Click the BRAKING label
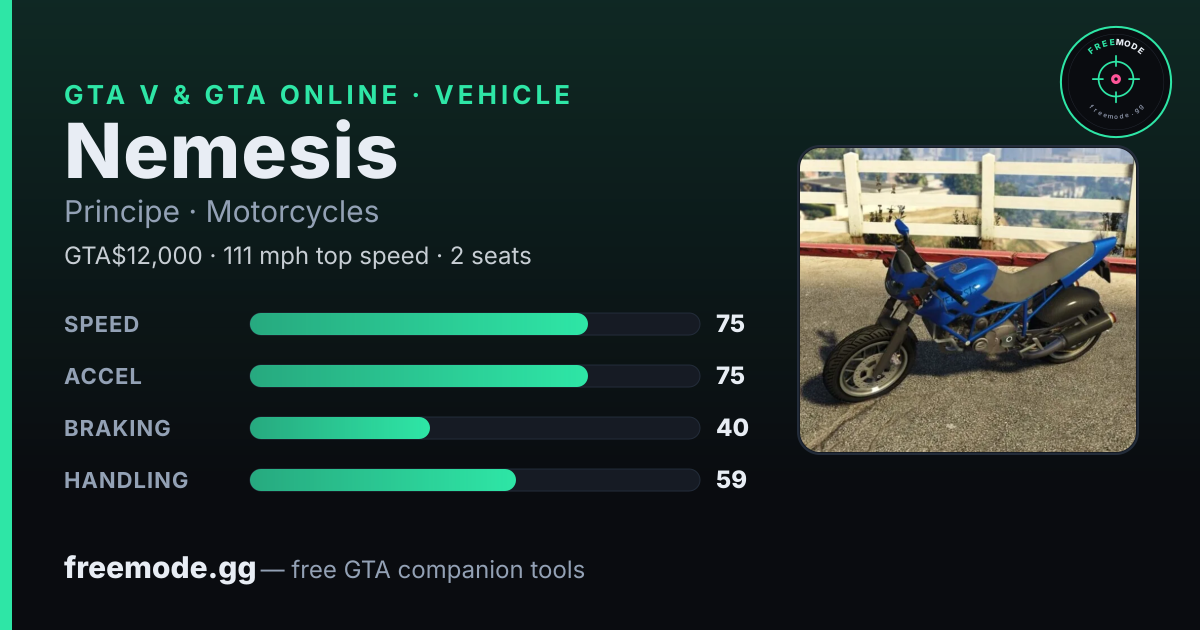The image size is (1200, 630). 118,428
